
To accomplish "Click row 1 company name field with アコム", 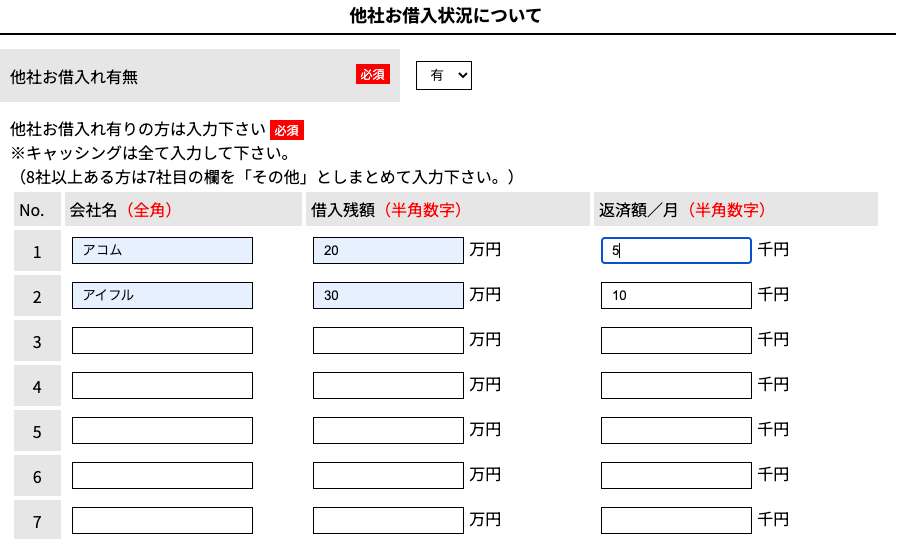I will pyautogui.click(x=162, y=250).
